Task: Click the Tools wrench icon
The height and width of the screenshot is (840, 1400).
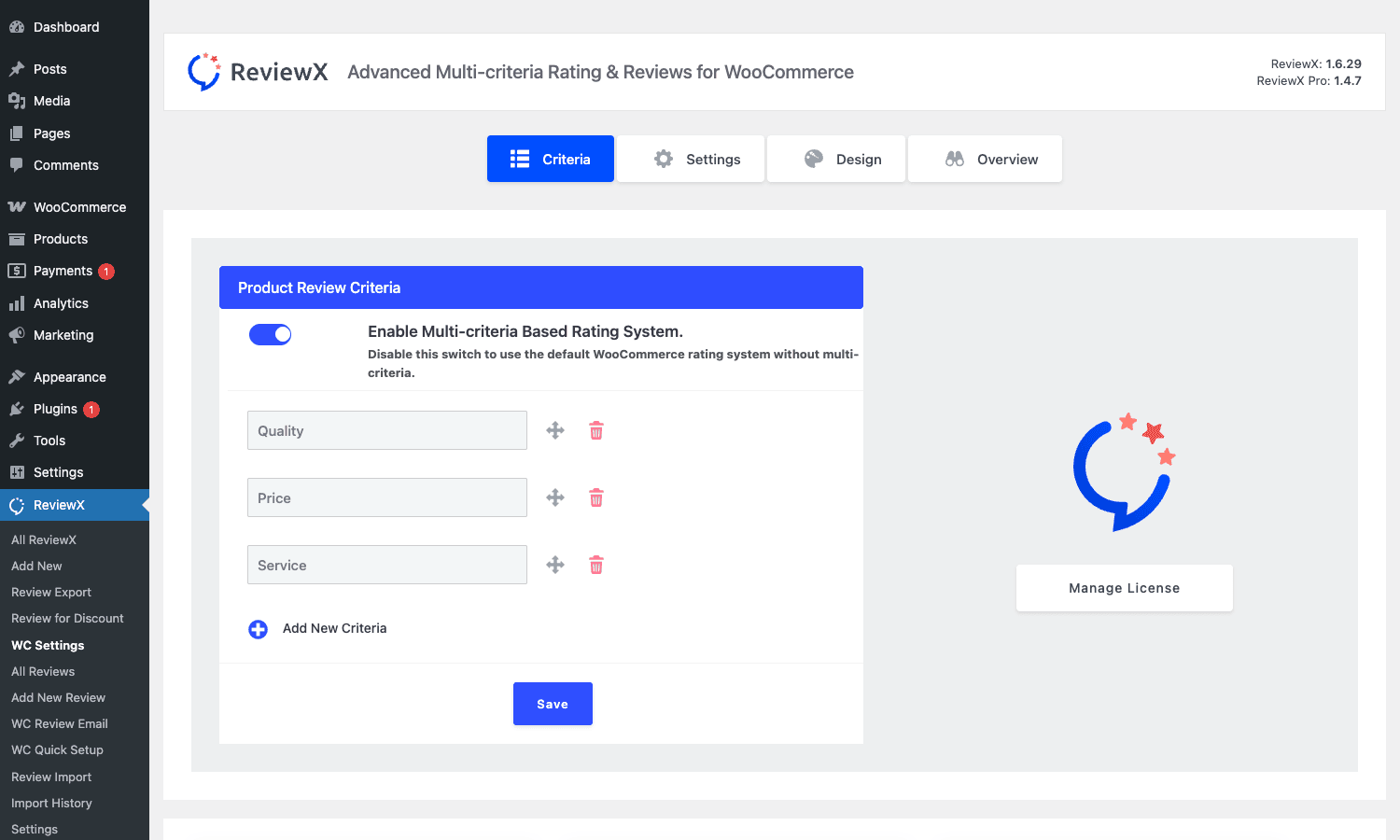Action: click(x=17, y=441)
